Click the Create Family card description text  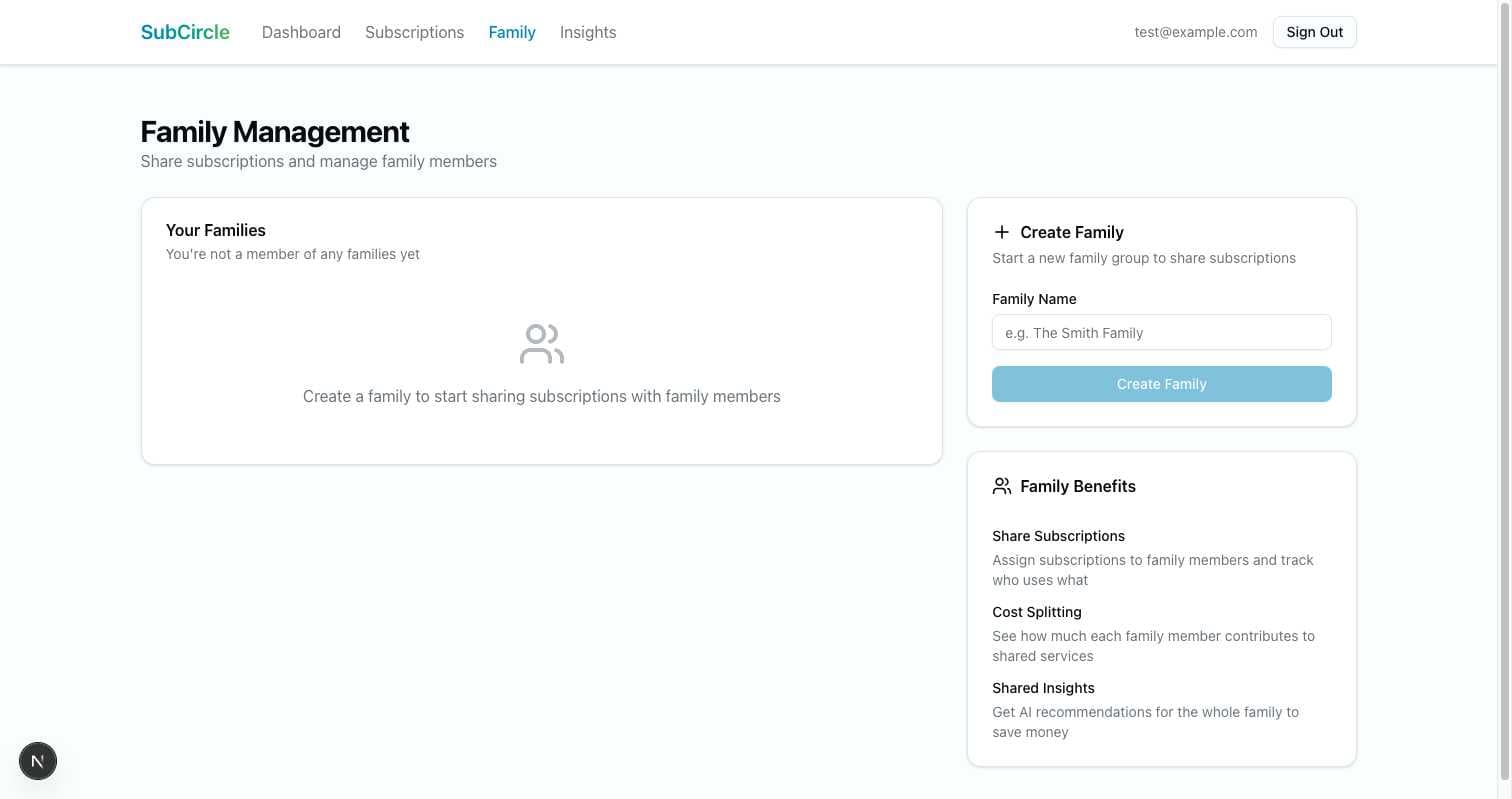click(x=1143, y=258)
